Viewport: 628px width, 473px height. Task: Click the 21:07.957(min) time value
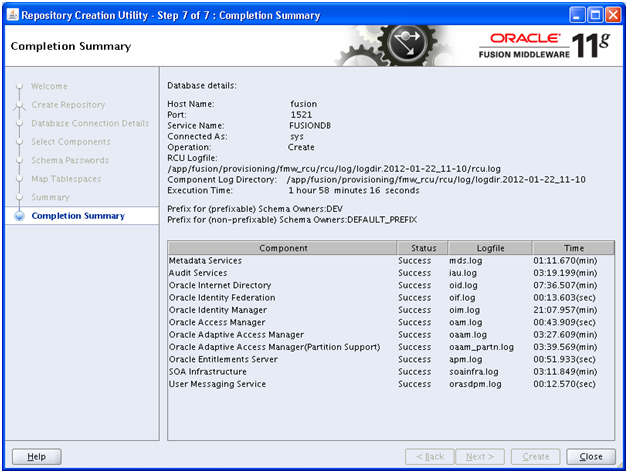click(565, 310)
